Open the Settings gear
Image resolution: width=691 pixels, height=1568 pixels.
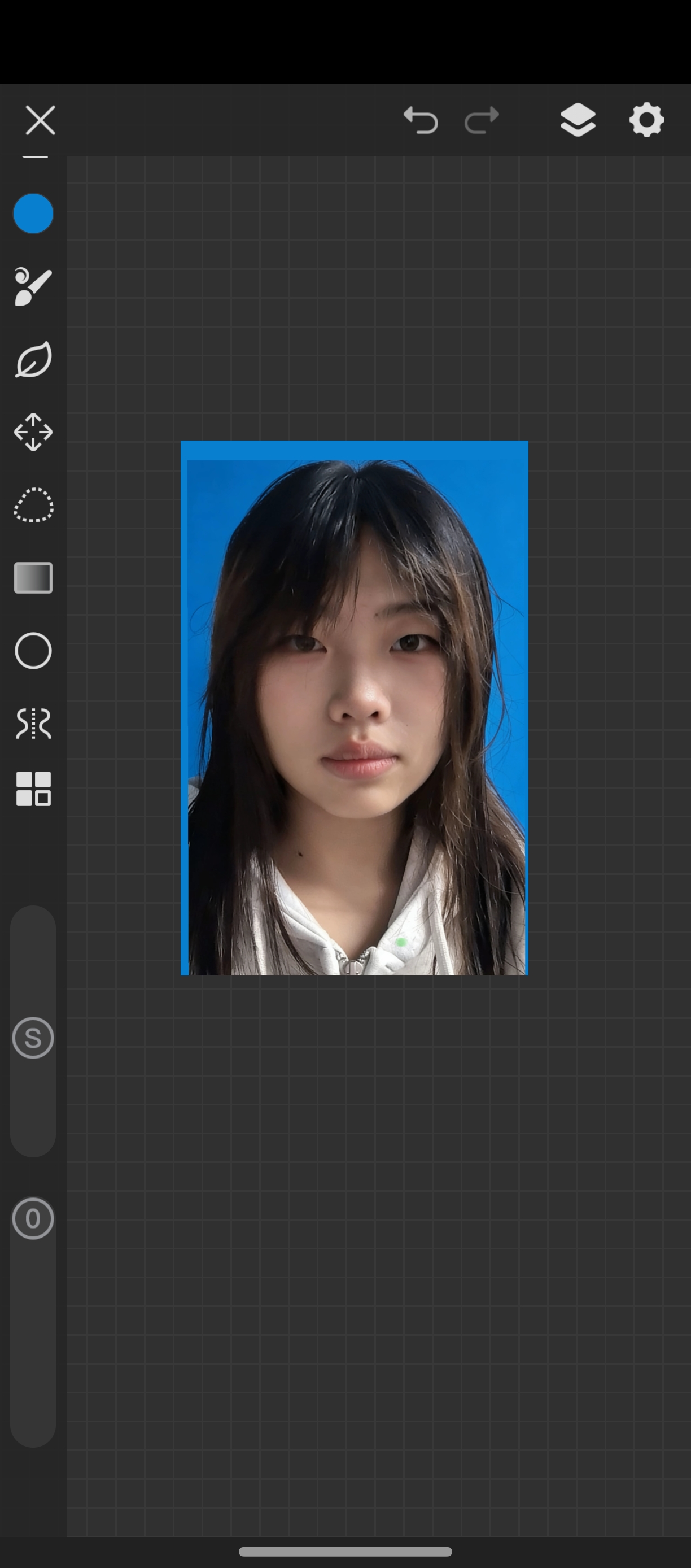(646, 119)
